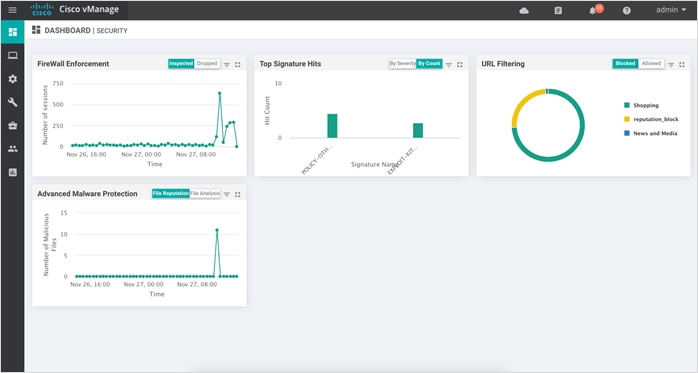The image size is (698, 373).
Task: Open the hamburger navigation menu
Action: click(12, 10)
